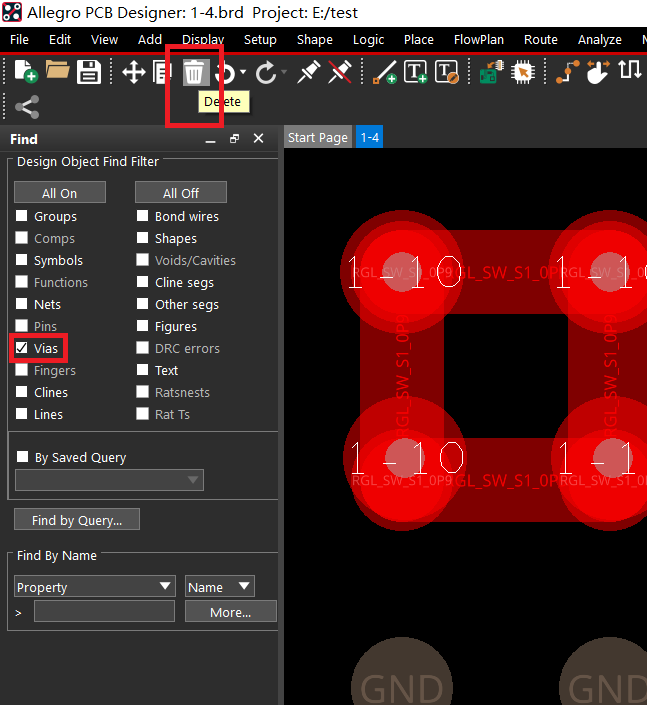Select the Slide hand tool icon
647x705 pixels.
tap(598, 72)
